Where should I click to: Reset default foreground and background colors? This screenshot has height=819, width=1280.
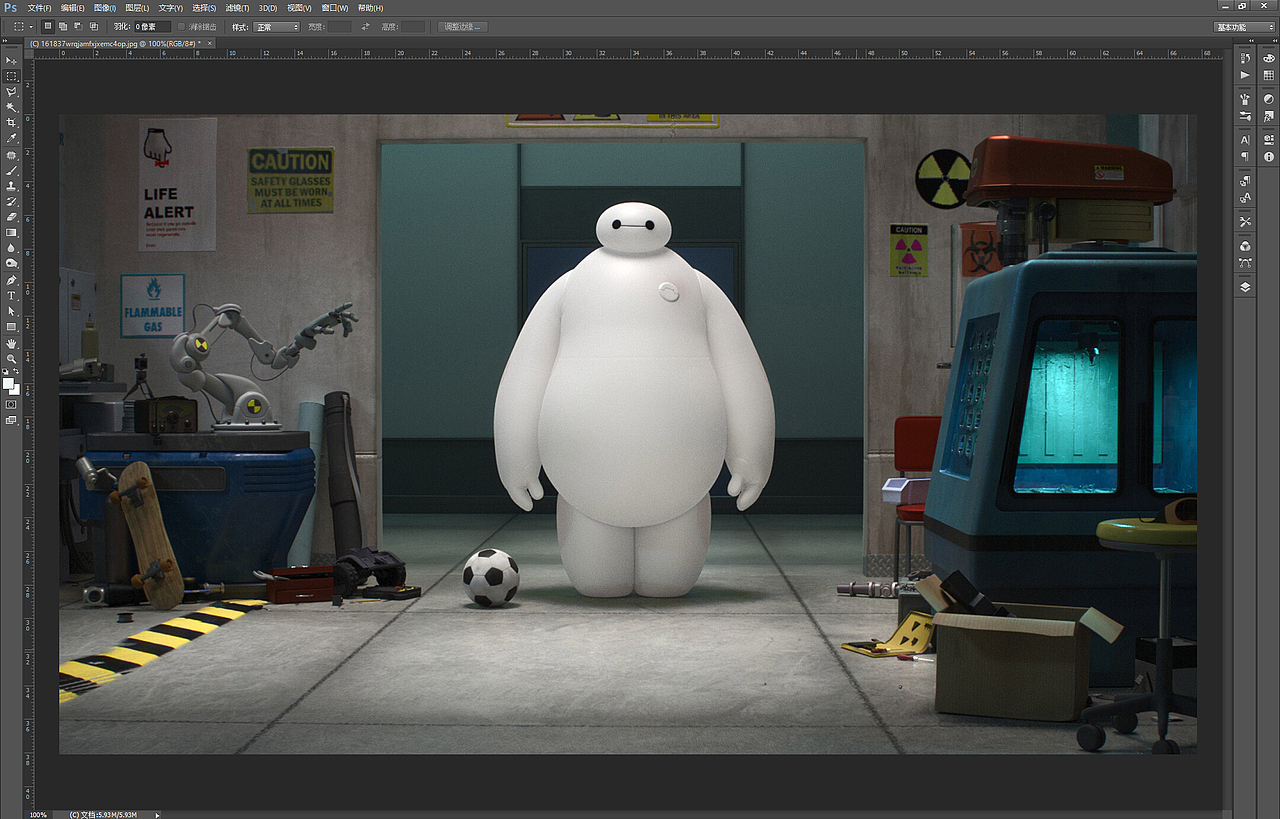pyautogui.click(x=6, y=372)
